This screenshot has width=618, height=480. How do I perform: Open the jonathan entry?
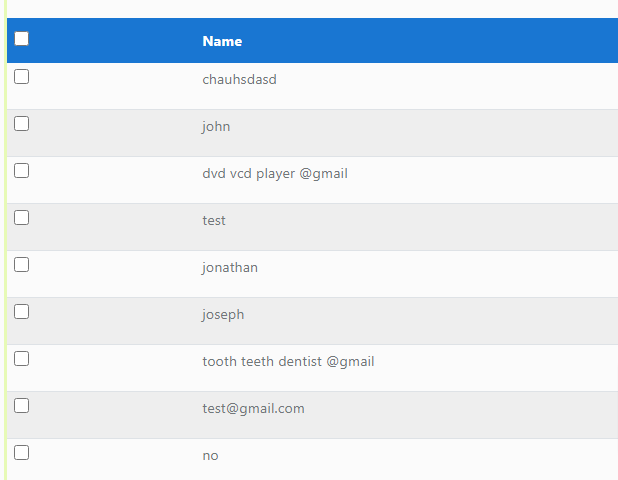(x=230, y=268)
